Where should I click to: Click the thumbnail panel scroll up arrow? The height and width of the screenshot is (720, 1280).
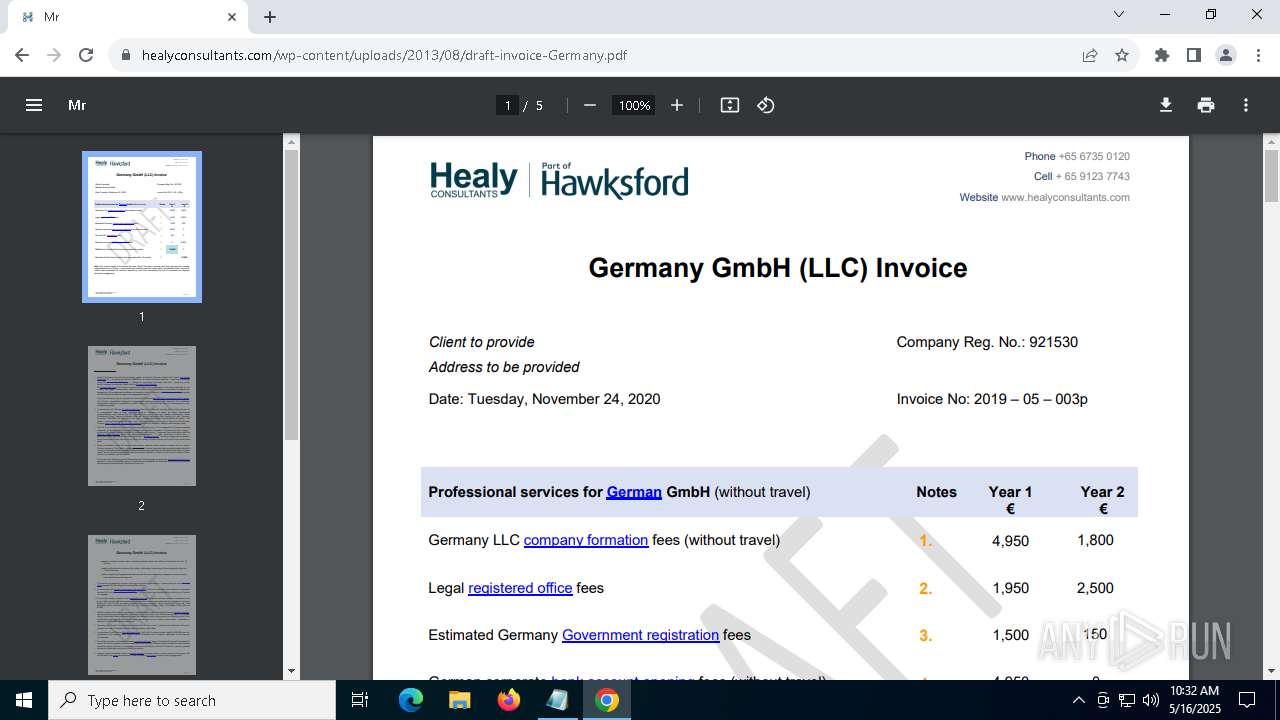tap(291, 142)
